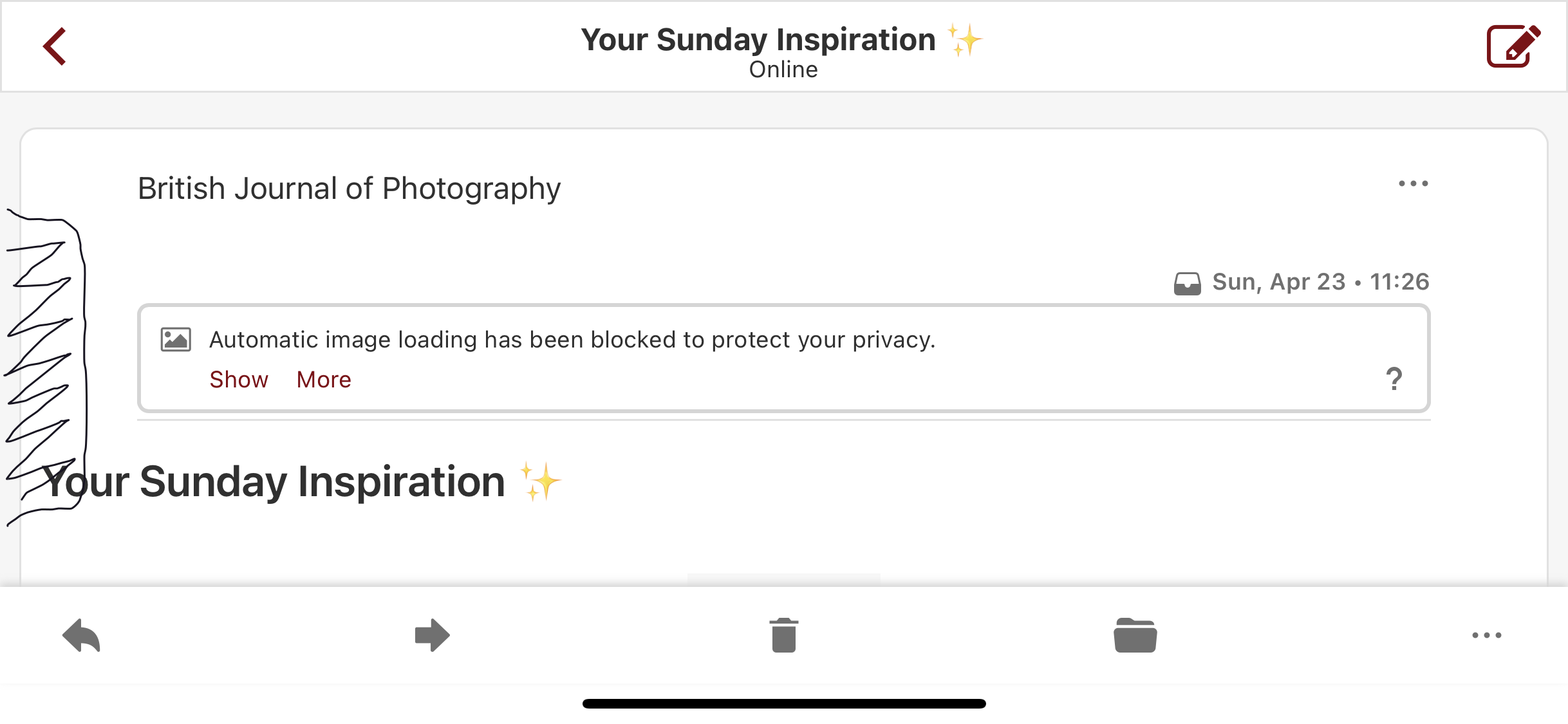1568x724 pixels.
Task: Tap the Online status label
Action: (x=783, y=70)
